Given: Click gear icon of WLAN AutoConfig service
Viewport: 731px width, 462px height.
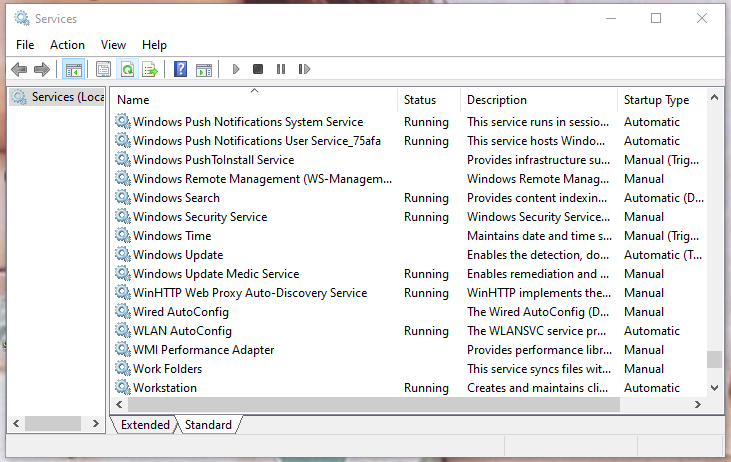Looking at the screenshot, I should [123, 331].
